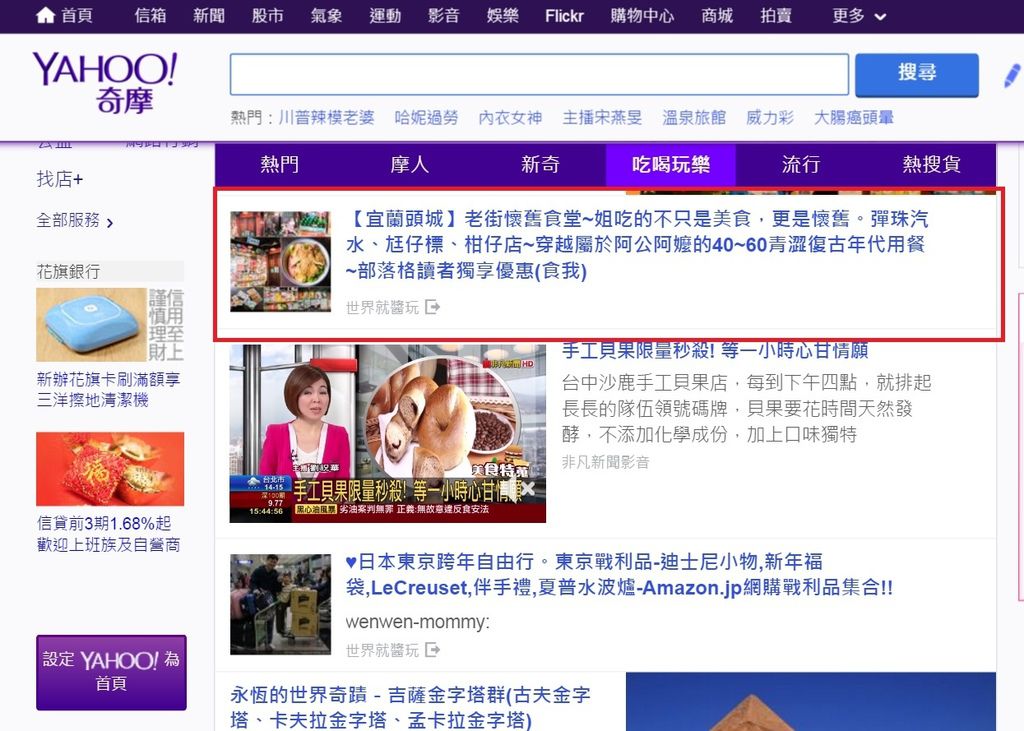
Task: Click trending term 川普辣模老婆
Action: [x=327, y=118]
